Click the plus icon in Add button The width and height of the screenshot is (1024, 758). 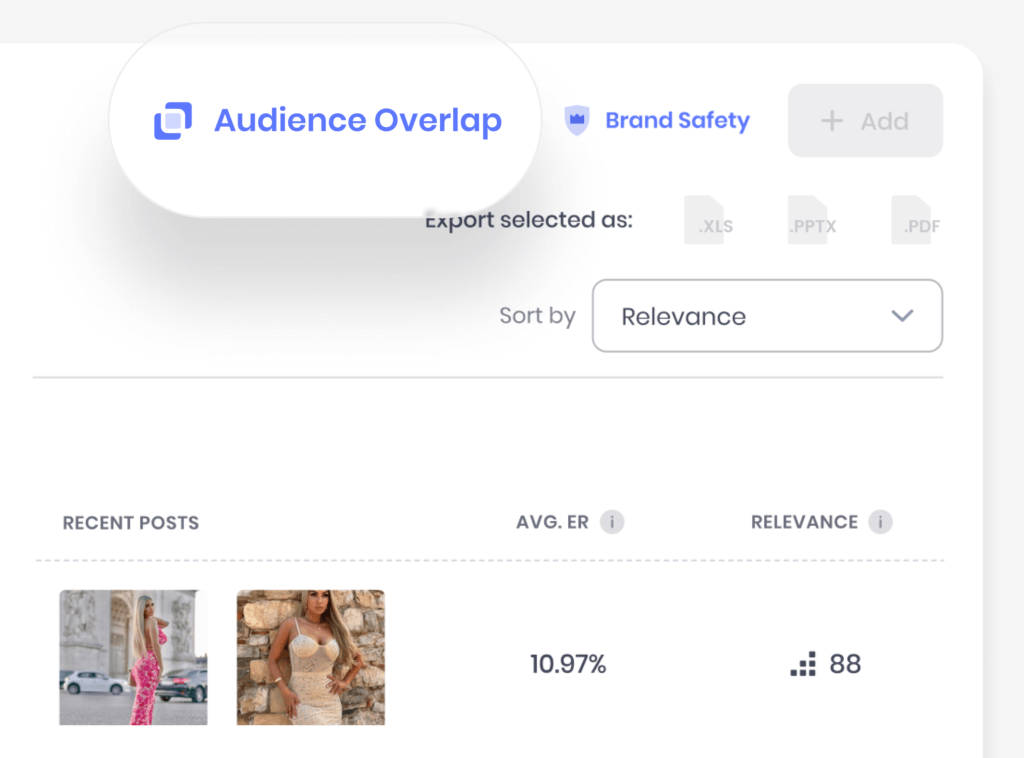832,121
